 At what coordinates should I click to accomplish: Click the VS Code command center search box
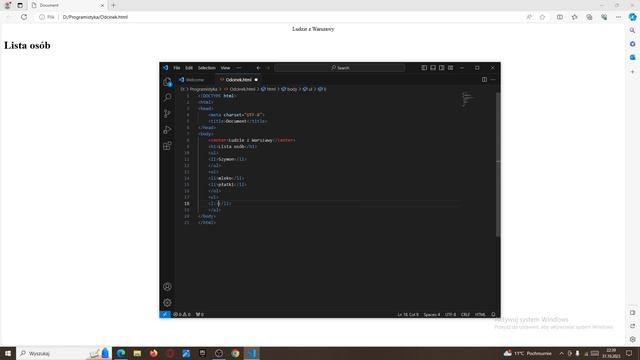pyautogui.click(x=340, y=68)
